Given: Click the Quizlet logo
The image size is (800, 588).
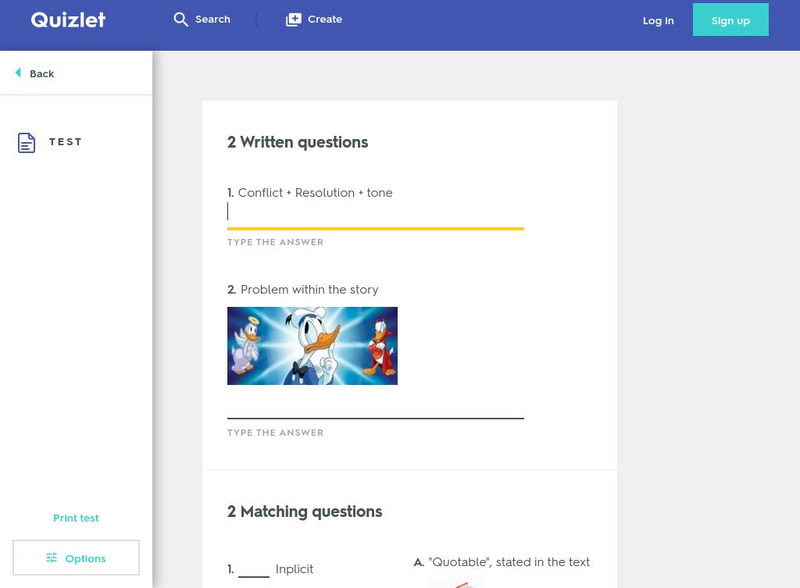Looking at the screenshot, I should 68,20.
